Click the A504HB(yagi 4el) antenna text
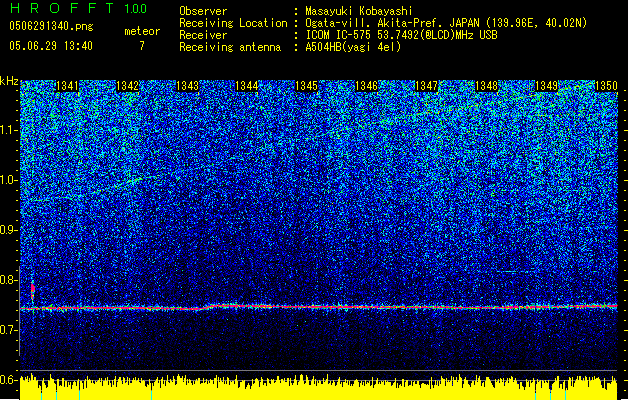This screenshot has width=629, height=400. tap(353, 47)
